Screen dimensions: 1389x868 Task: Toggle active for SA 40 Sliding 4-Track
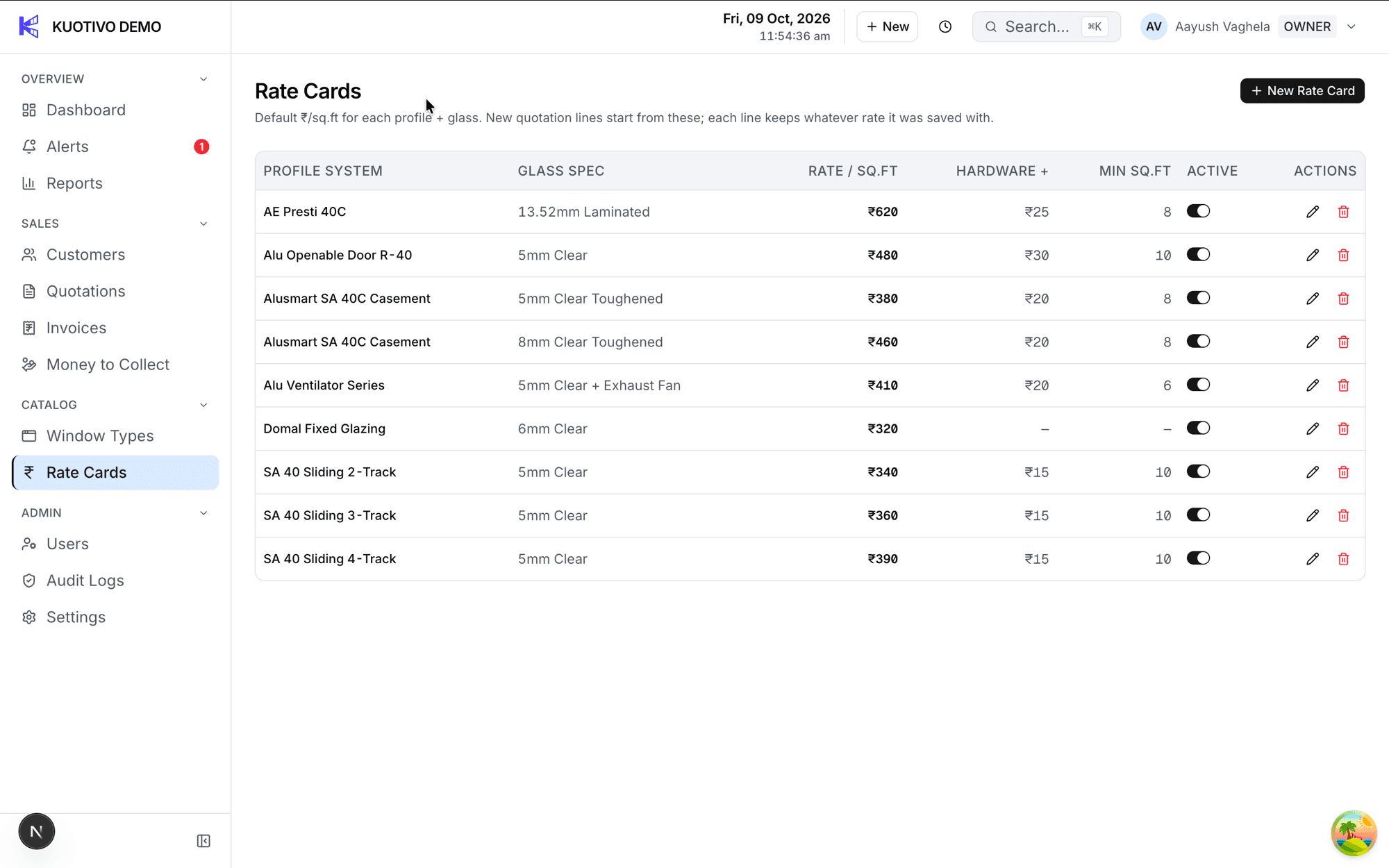[1198, 558]
